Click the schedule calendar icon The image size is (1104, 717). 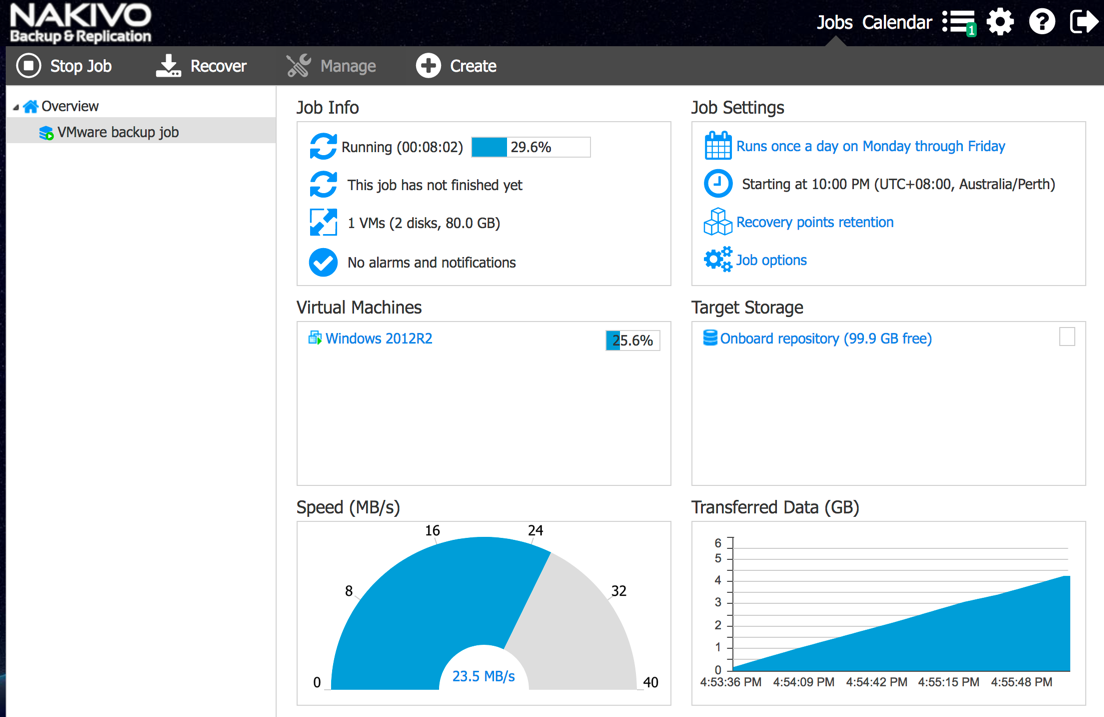[718, 146]
